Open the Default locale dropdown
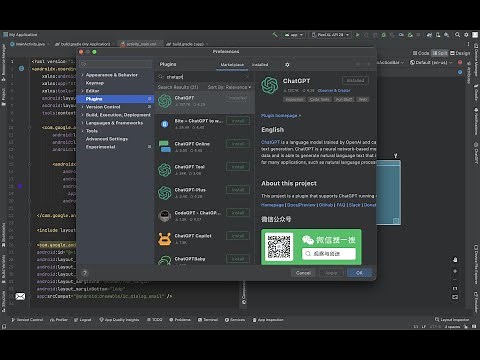Viewport: 480px width, 360px height. pos(431,62)
